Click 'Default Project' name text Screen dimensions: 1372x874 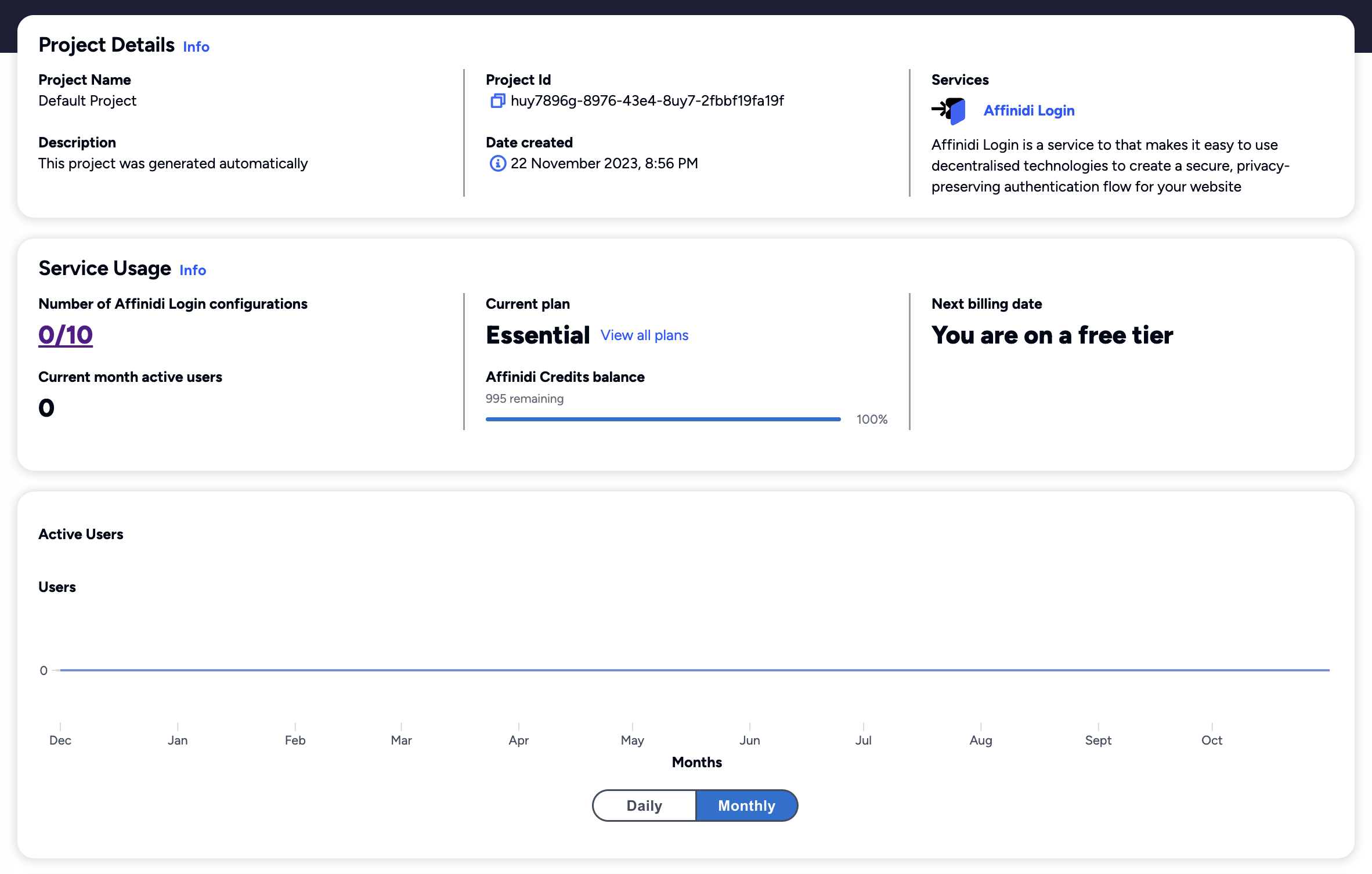[87, 101]
